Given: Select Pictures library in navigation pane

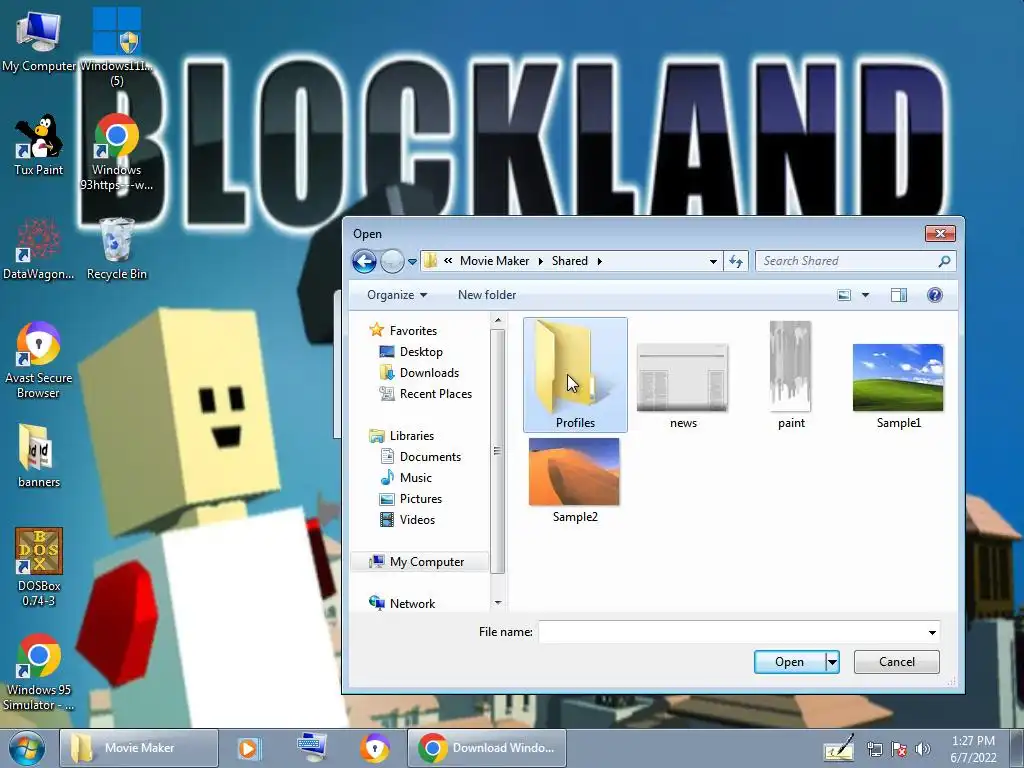Looking at the screenshot, I should (x=411, y=498).
